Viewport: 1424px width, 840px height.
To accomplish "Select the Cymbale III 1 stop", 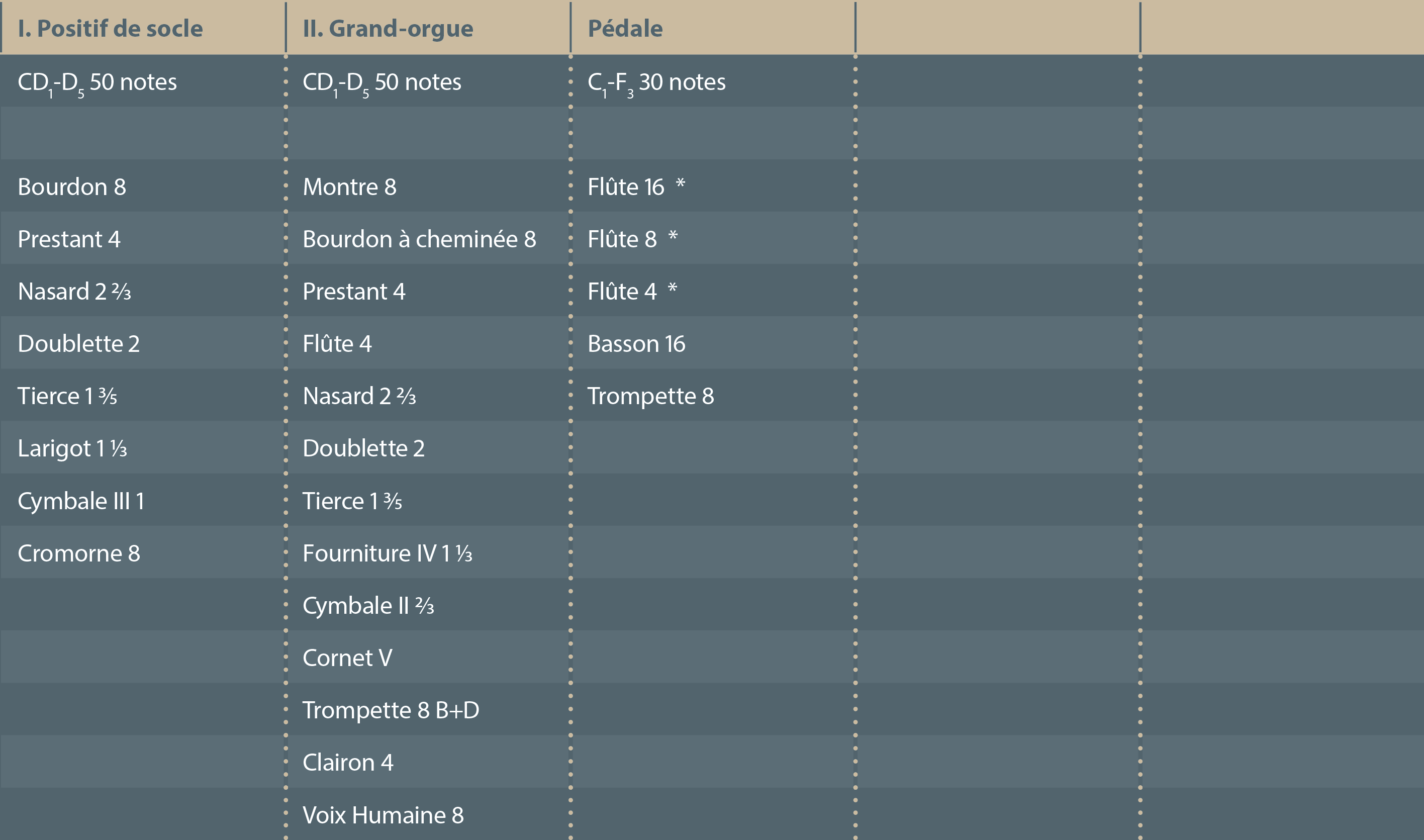I will tap(80, 501).
